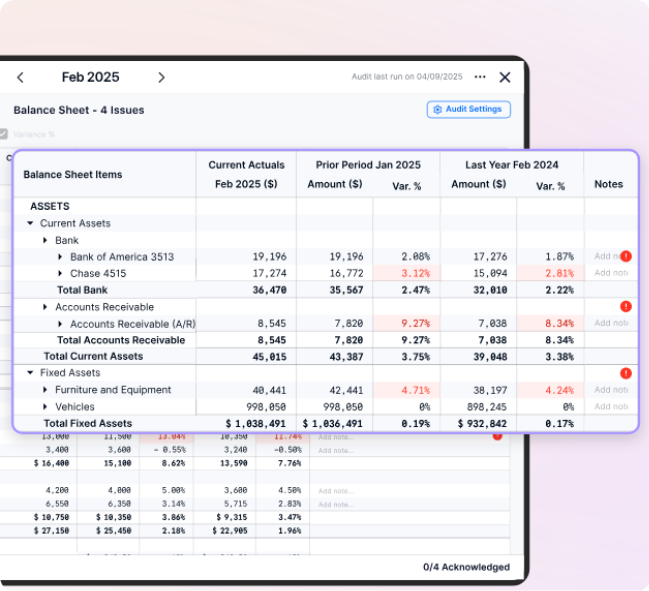Screen dimensions: 649x591
Task: Collapse the Fixed Assets section
Action: [x=30, y=373]
